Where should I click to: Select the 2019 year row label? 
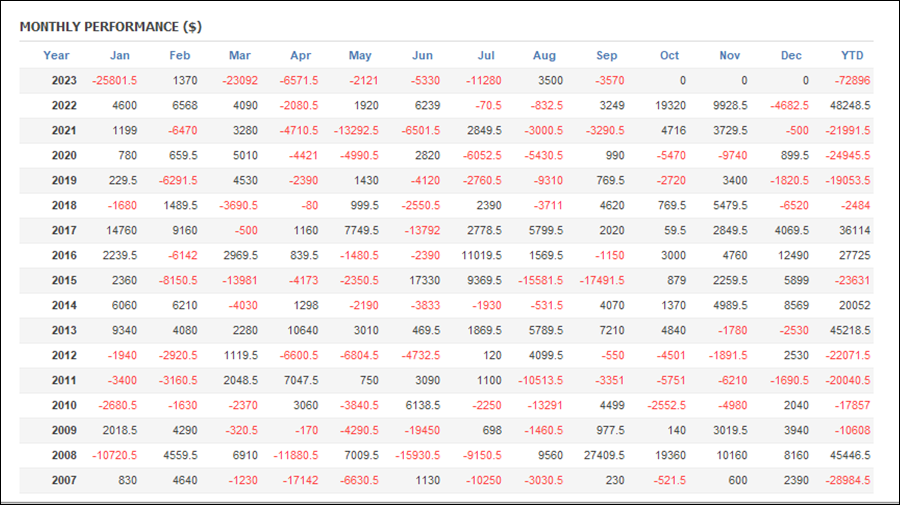click(64, 181)
